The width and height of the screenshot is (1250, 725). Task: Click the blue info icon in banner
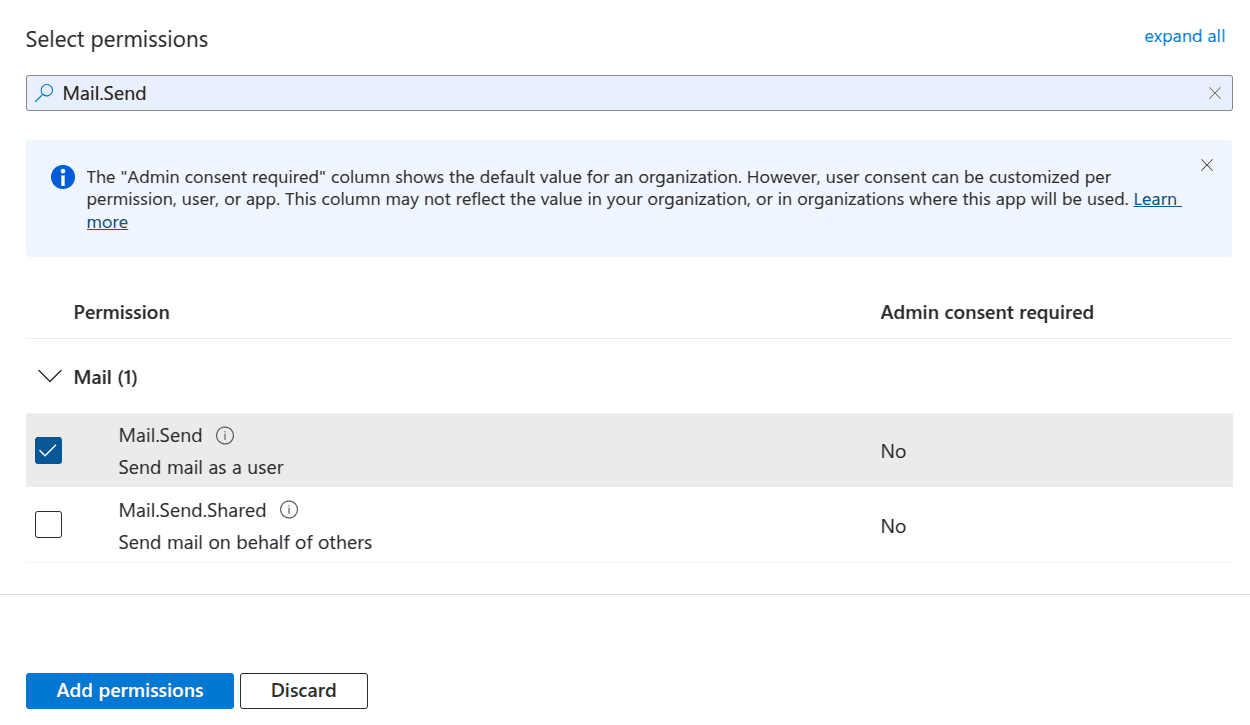click(x=62, y=177)
